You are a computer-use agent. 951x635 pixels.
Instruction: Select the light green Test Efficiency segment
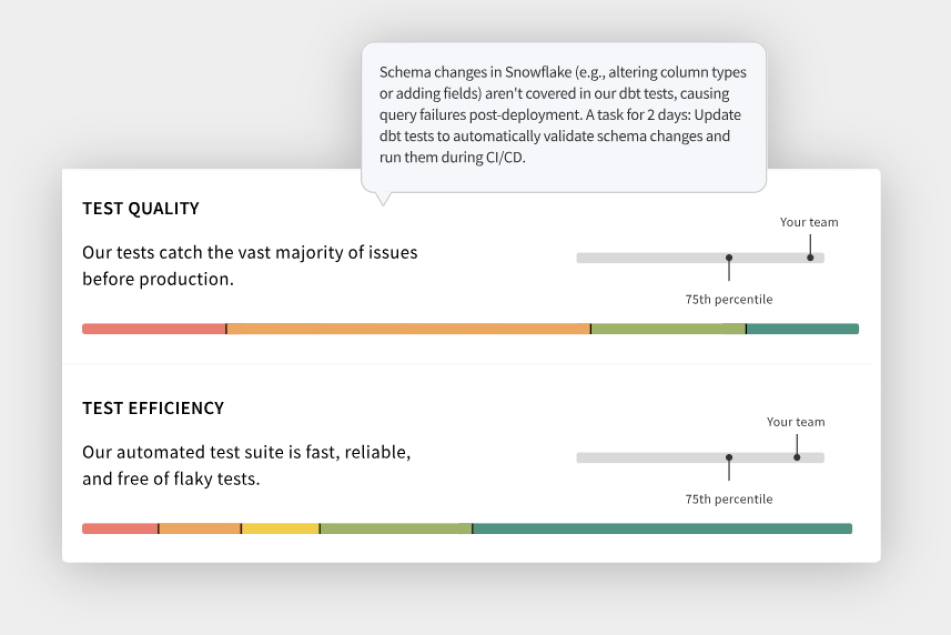point(396,529)
